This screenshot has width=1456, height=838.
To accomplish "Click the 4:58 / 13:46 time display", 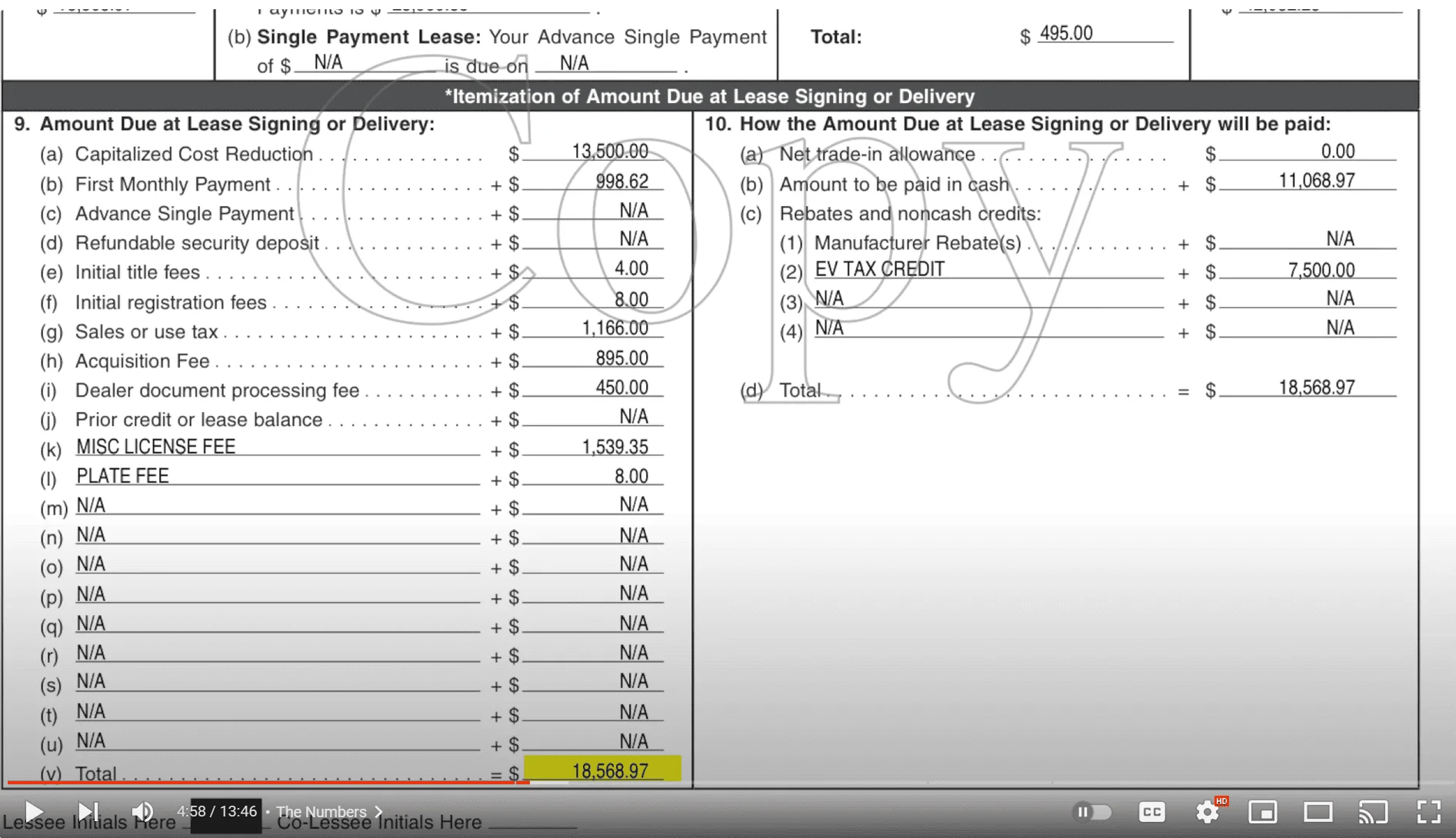I will [x=217, y=812].
